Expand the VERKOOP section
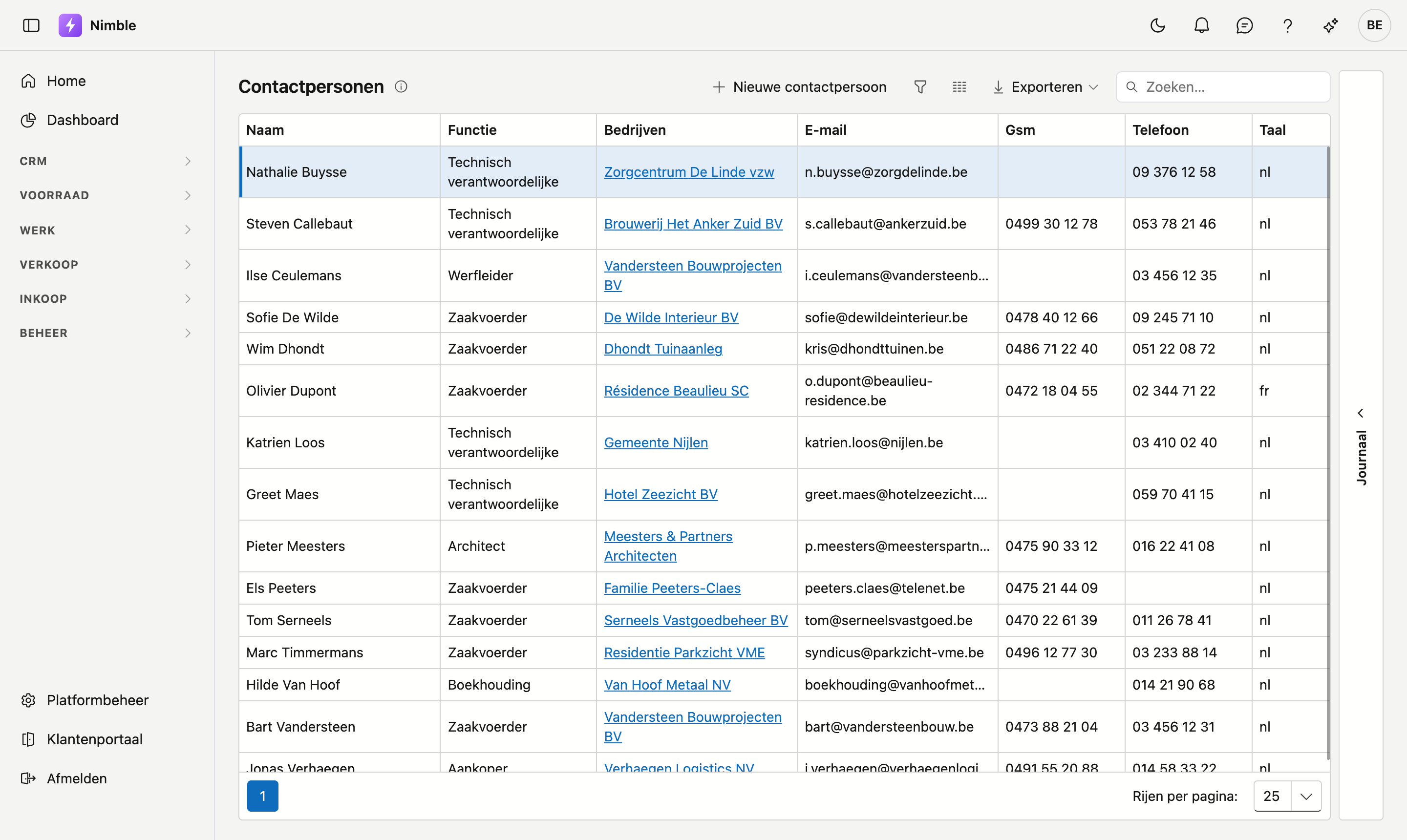The height and width of the screenshot is (840, 1407). pyautogui.click(x=107, y=264)
